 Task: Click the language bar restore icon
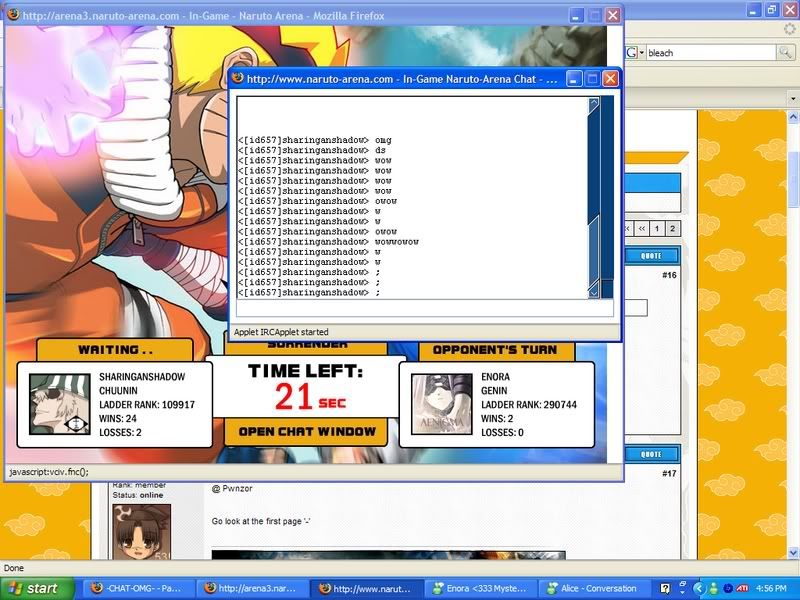pyautogui.click(x=682, y=584)
